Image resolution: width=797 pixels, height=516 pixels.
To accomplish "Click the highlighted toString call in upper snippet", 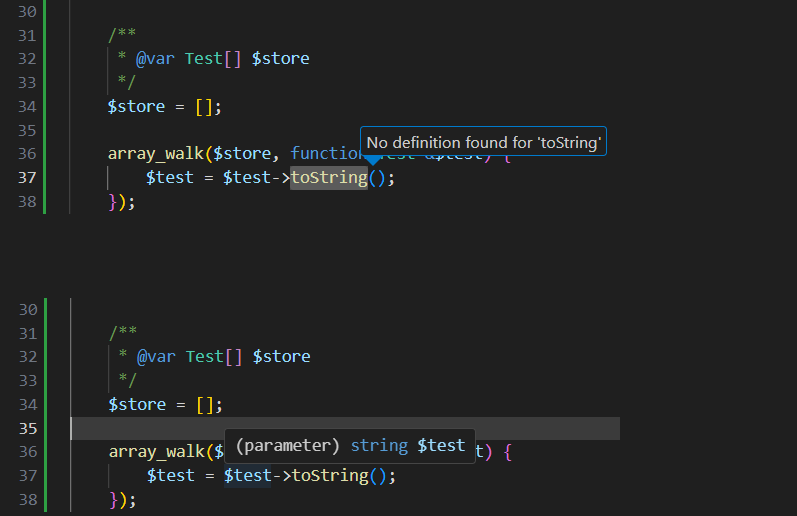I will (328, 178).
